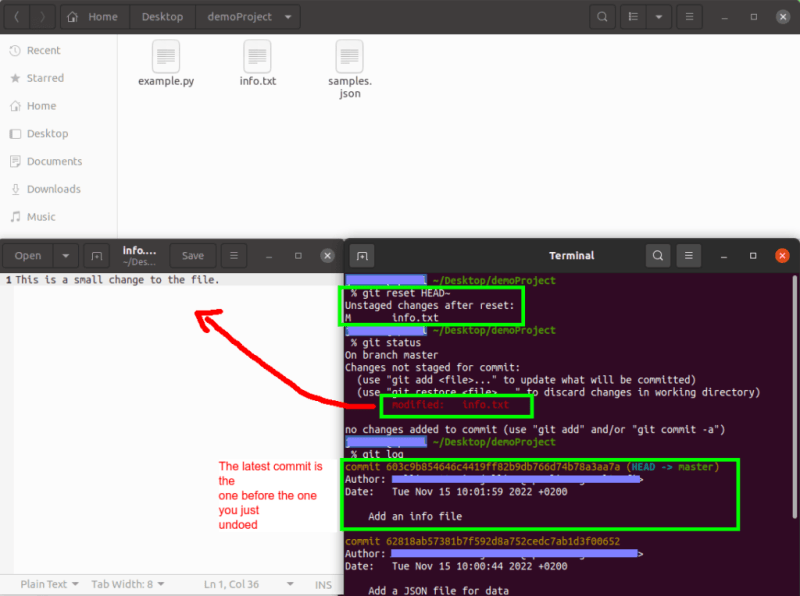Click 'On branch master' terminal line
The width and height of the screenshot is (800, 596).
(391, 355)
